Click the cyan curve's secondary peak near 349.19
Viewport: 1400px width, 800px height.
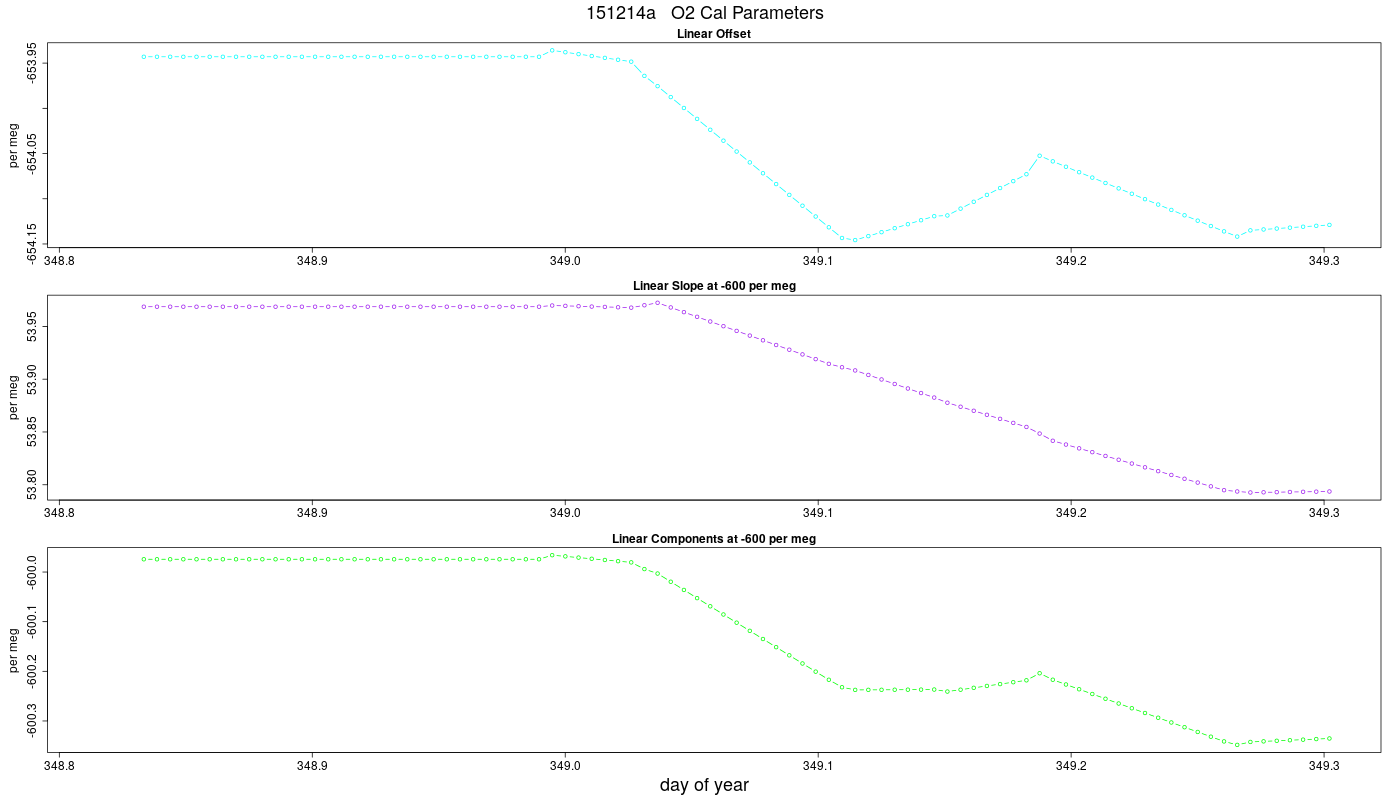tap(1039, 155)
